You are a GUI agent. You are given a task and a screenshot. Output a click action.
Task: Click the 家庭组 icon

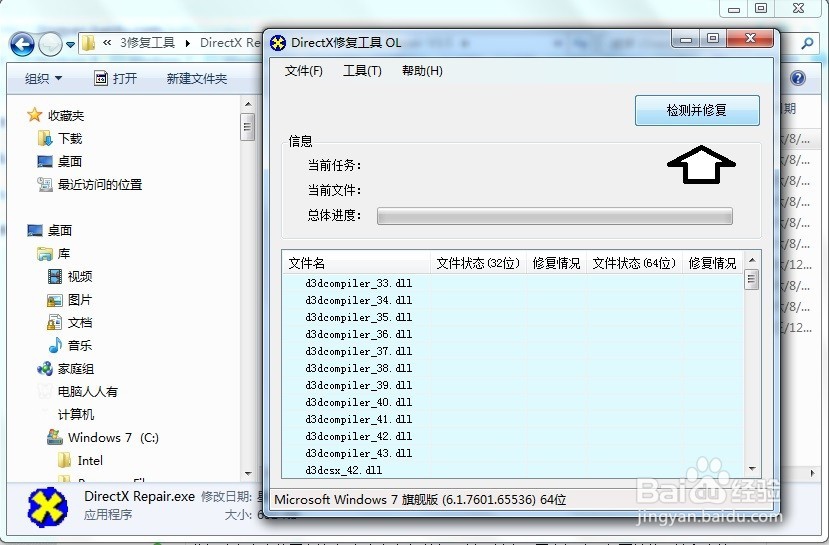tap(45, 368)
